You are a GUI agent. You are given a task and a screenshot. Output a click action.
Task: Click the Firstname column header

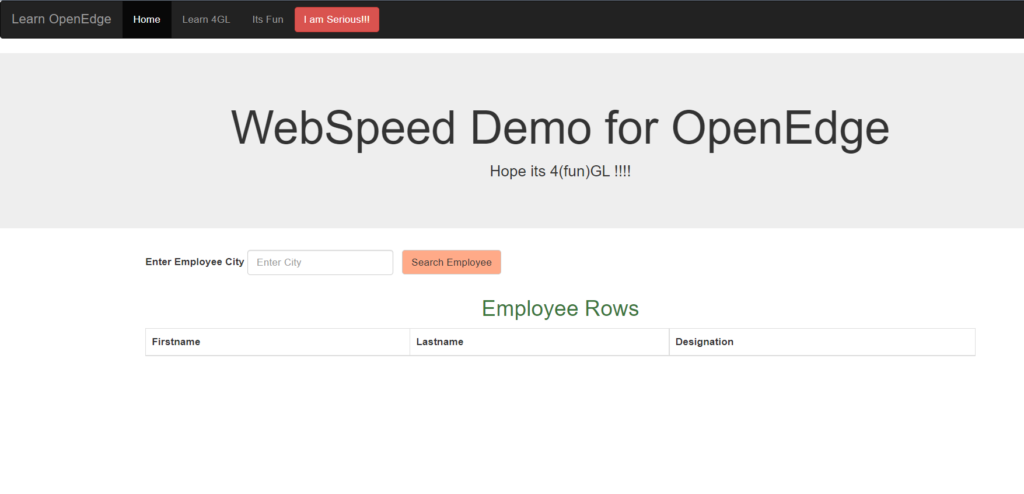click(176, 342)
